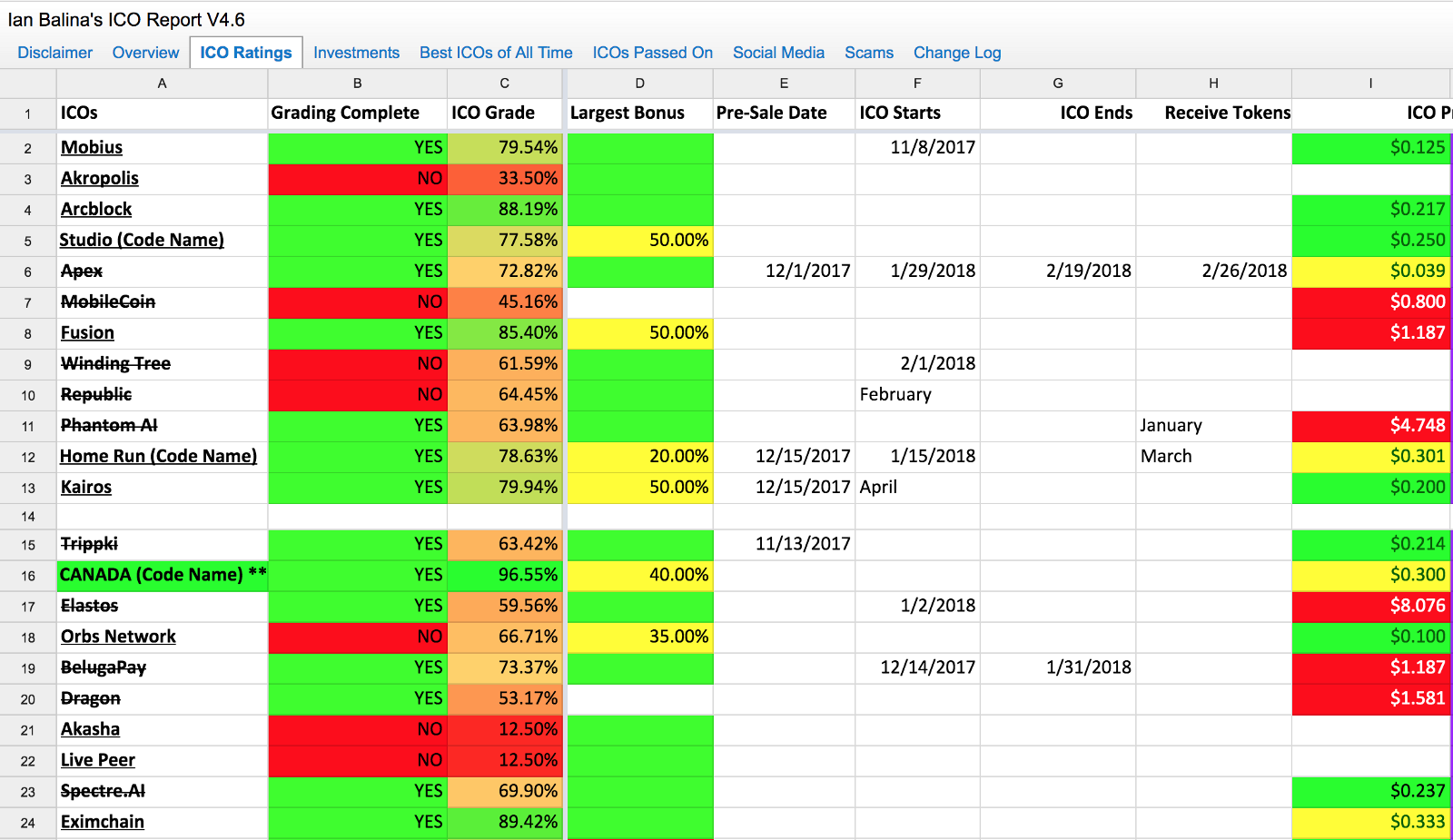Screen dimensions: 1453x840
Task: Open the Scams tab
Action: [869, 53]
